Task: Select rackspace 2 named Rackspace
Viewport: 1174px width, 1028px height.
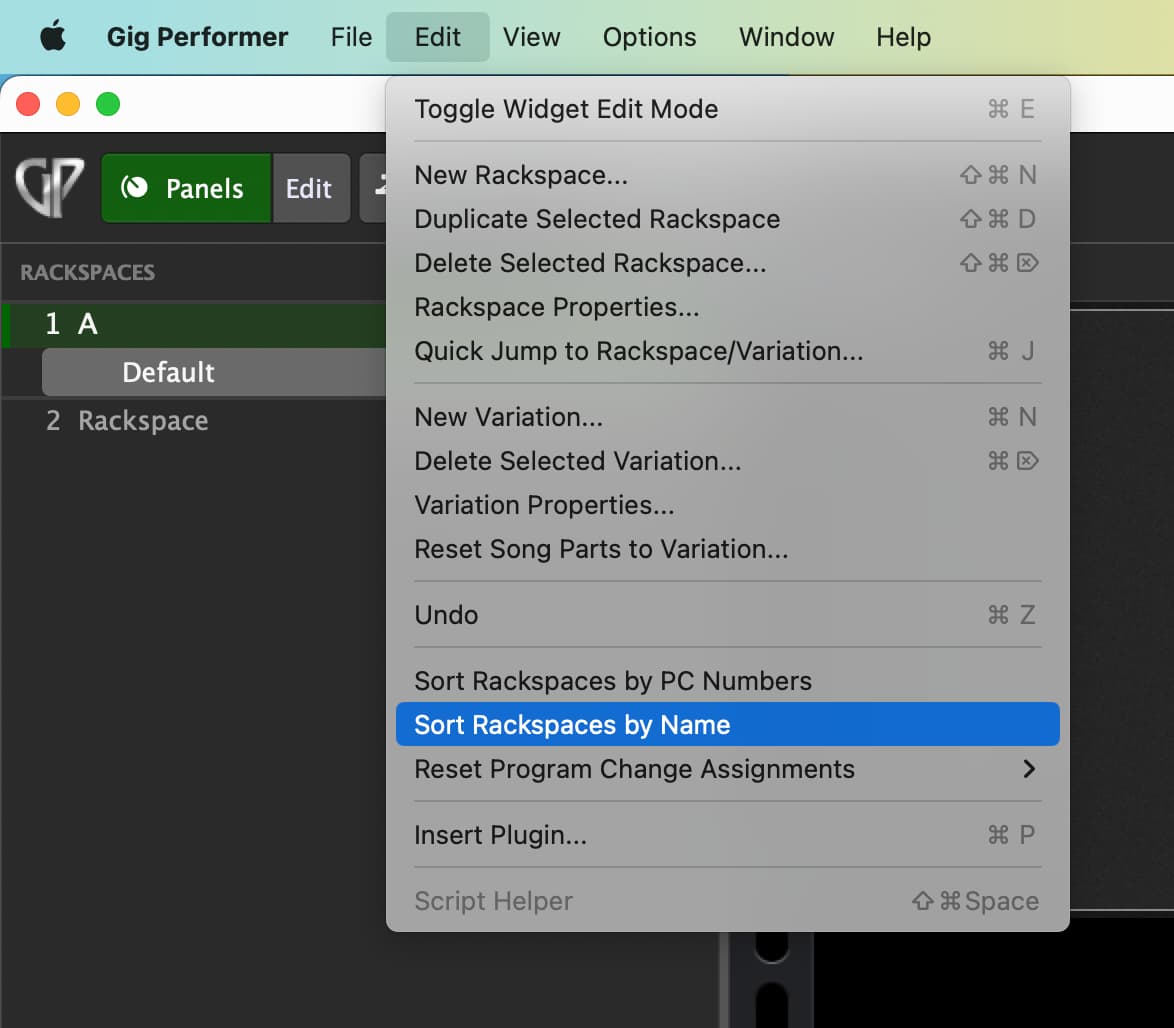Action: (143, 421)
